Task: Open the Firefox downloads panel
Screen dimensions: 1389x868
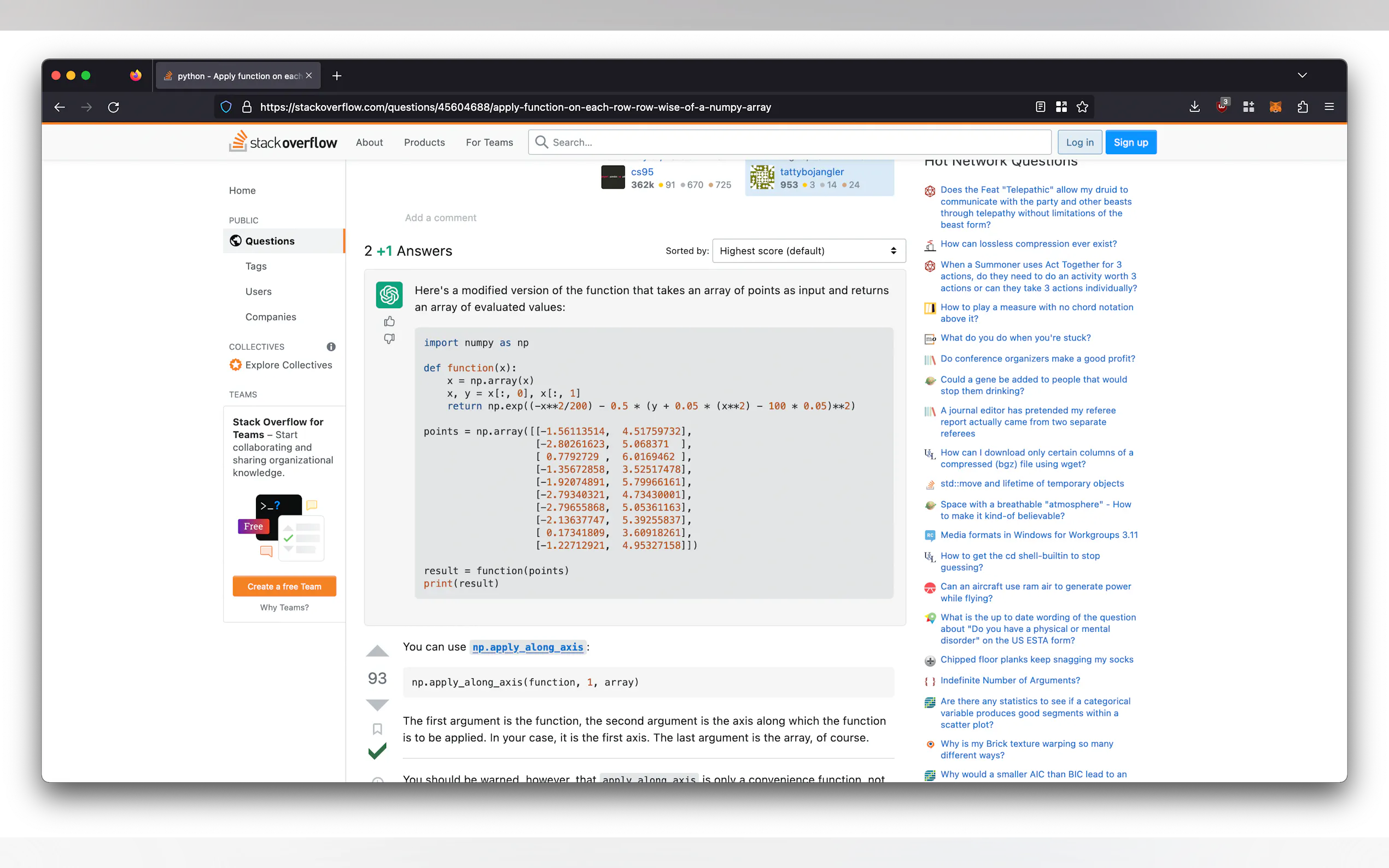Action: [x=1194, y=107]
